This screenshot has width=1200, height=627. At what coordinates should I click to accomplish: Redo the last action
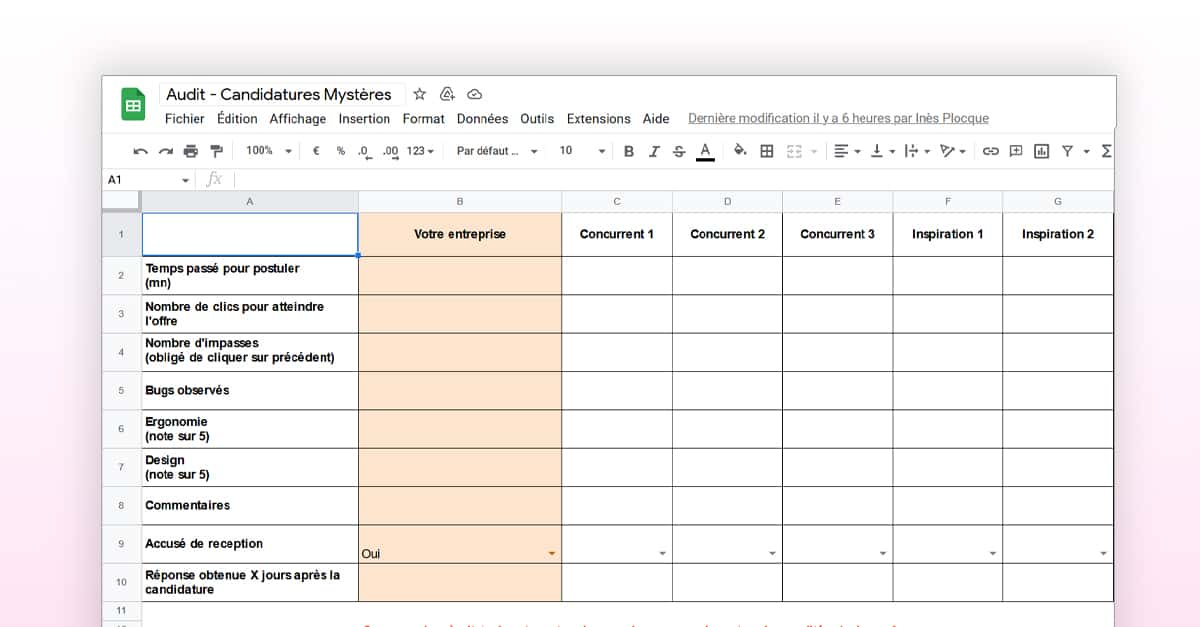(165, 151)
